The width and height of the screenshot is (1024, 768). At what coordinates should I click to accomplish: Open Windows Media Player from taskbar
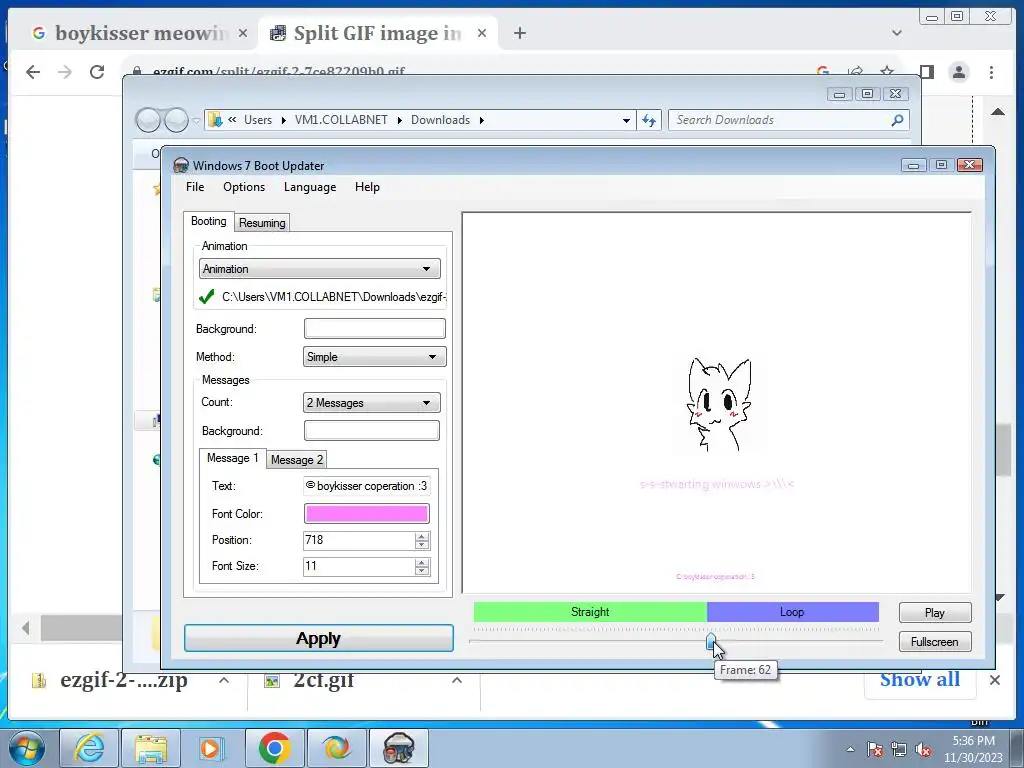(210, 748)
